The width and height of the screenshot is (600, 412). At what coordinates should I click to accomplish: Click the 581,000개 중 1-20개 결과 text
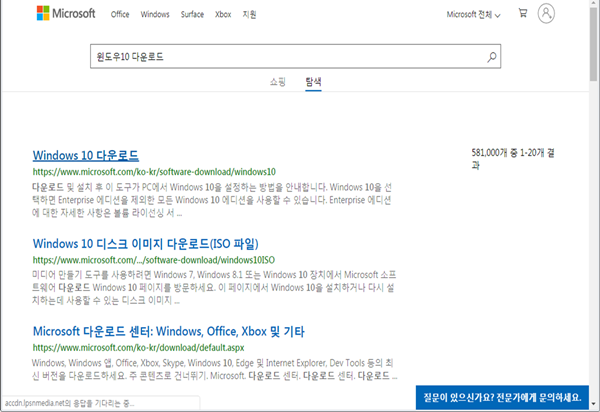(513, 159)
